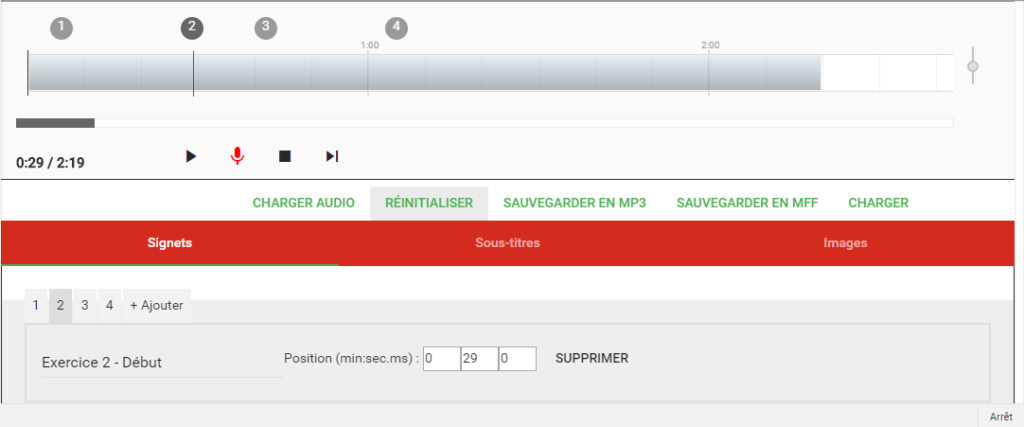This screenshot has width=1024, height=427.
Task: Stop audio playback
Action: click(285, 156)
